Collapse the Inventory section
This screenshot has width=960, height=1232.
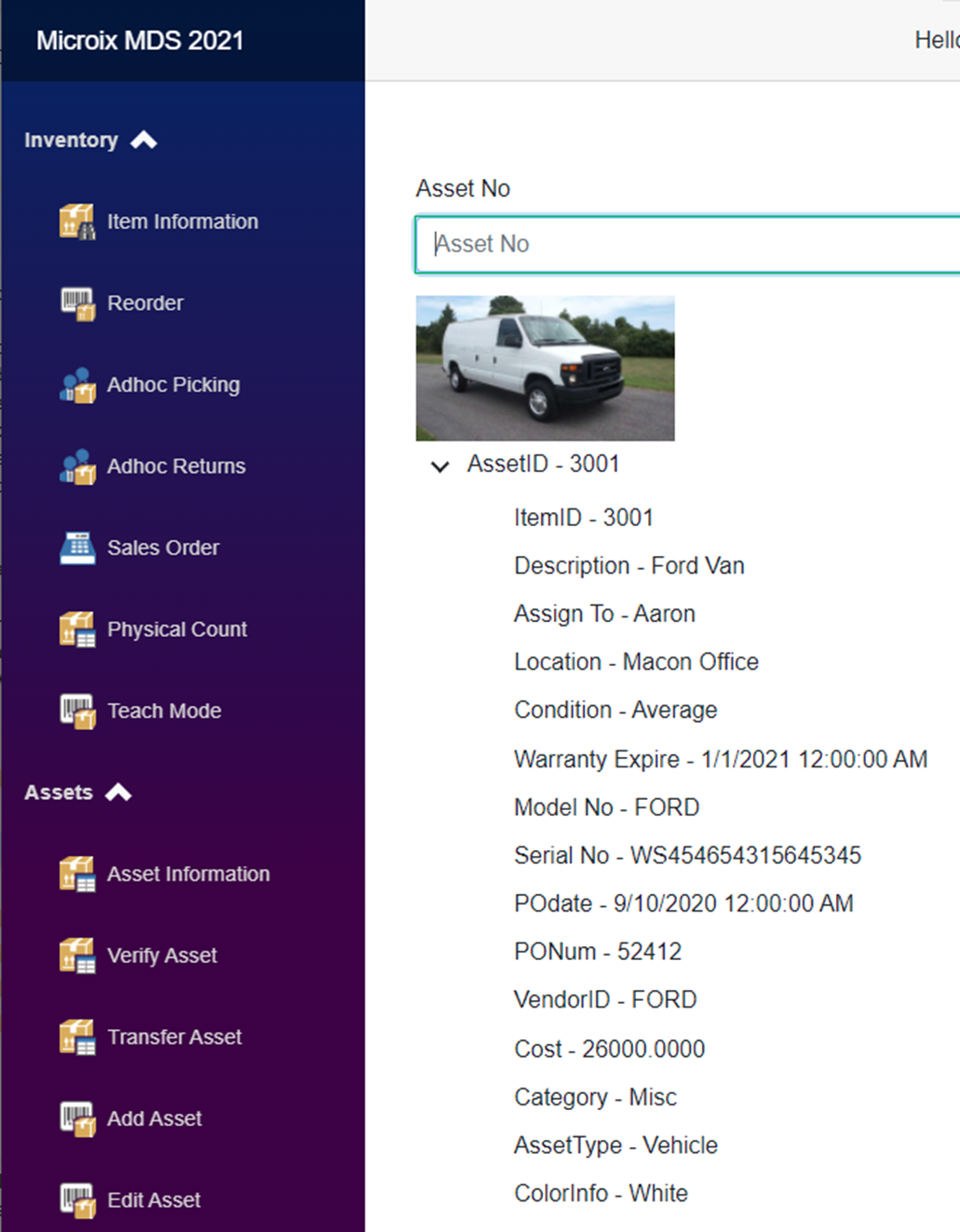tap(143, 141)
